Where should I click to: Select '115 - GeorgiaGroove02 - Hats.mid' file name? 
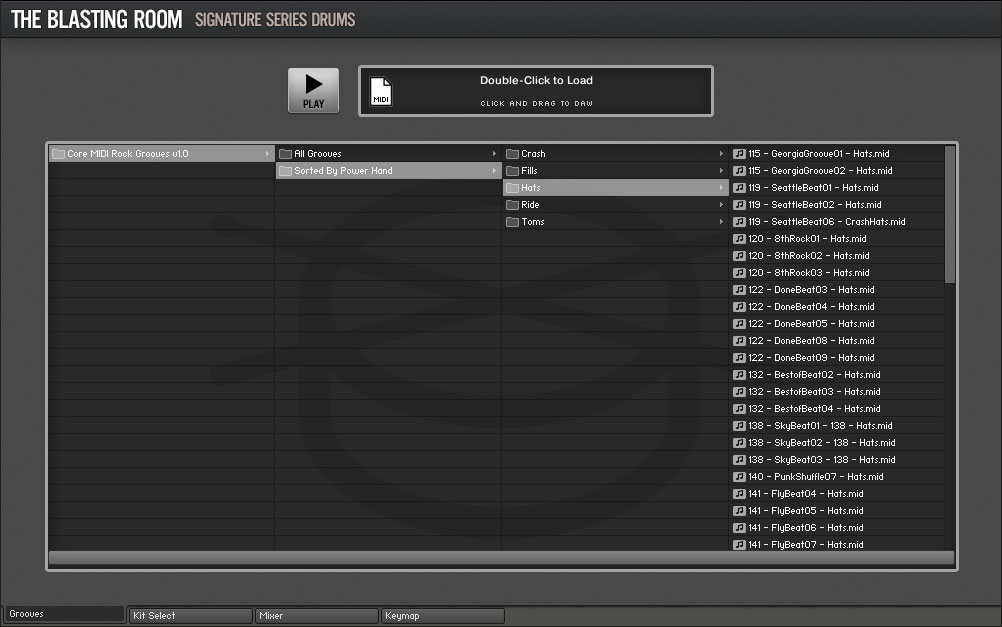821,171
